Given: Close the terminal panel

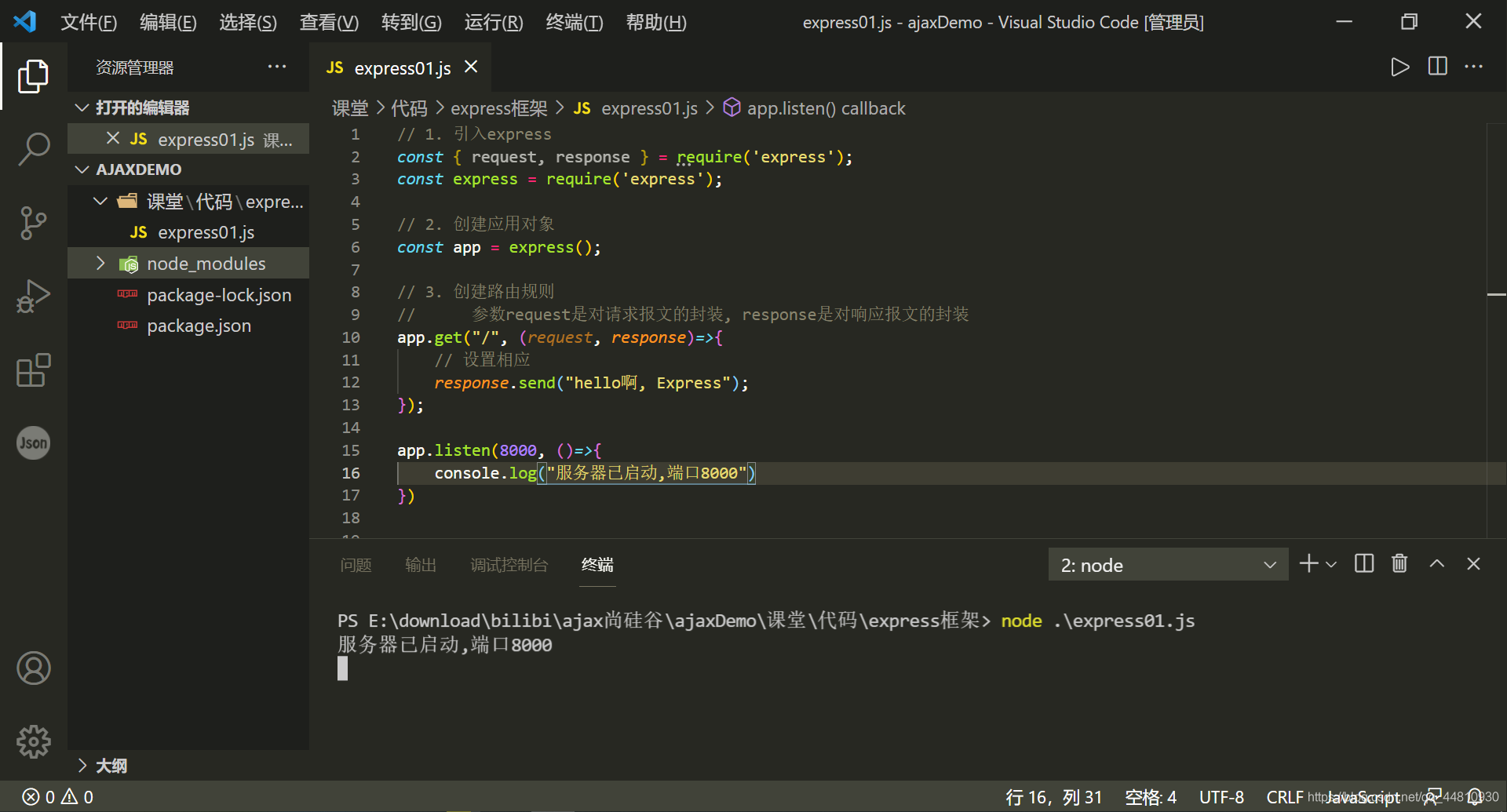Looking at the screenshot, I should coord(1473,564).
